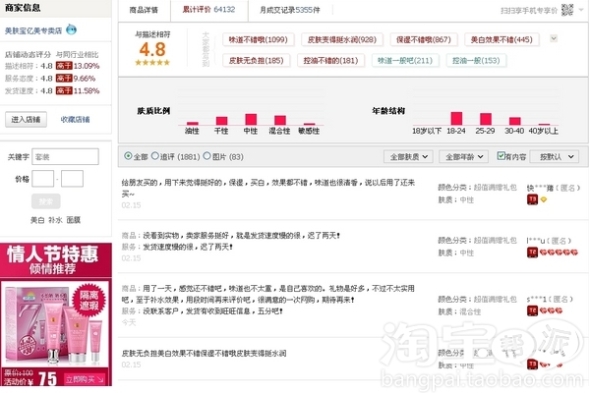Click heart rating icons of reviewer s***1
590x393 pixels.
(551, 311)
